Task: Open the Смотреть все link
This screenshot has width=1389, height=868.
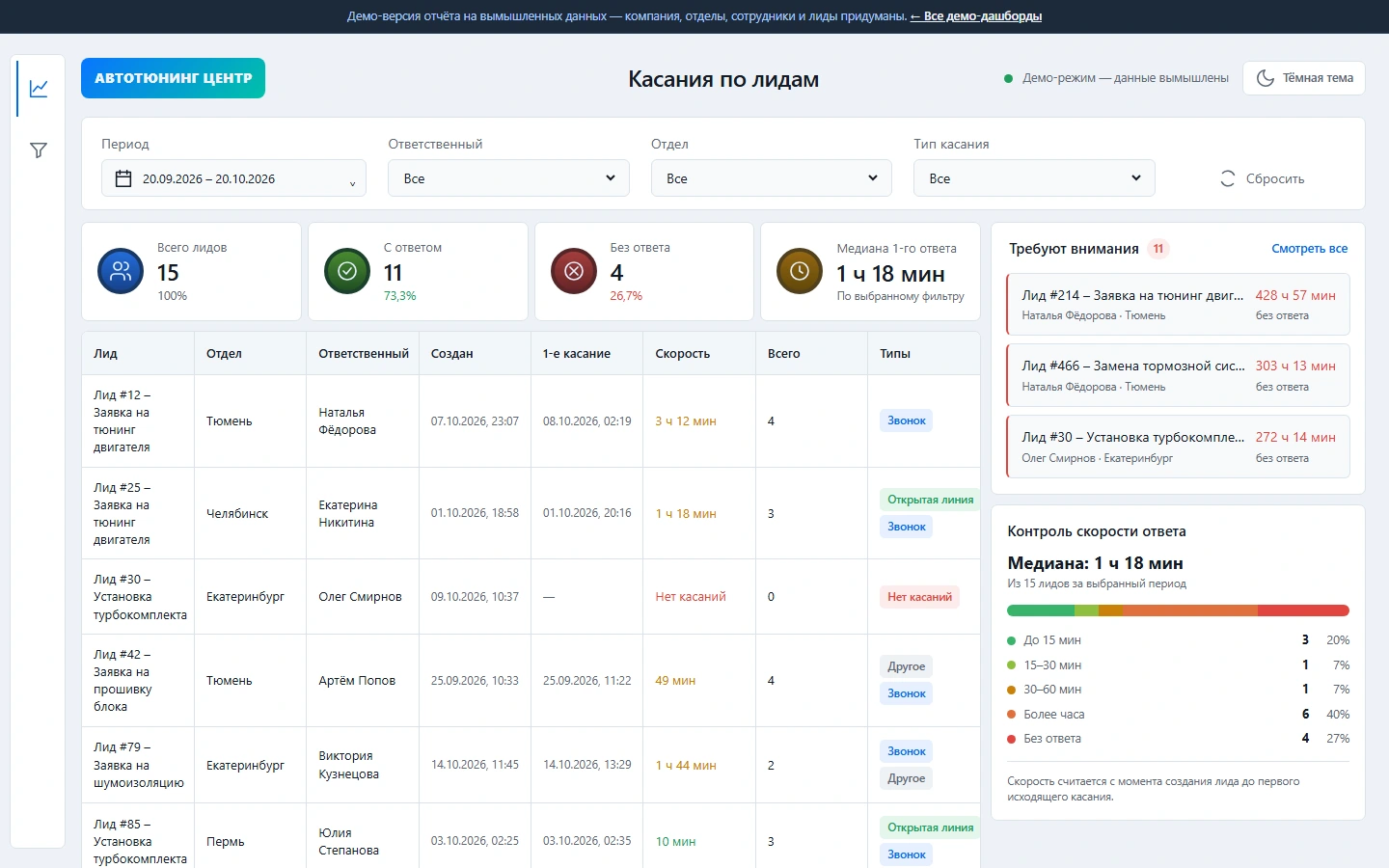Action: point(1310,249)
